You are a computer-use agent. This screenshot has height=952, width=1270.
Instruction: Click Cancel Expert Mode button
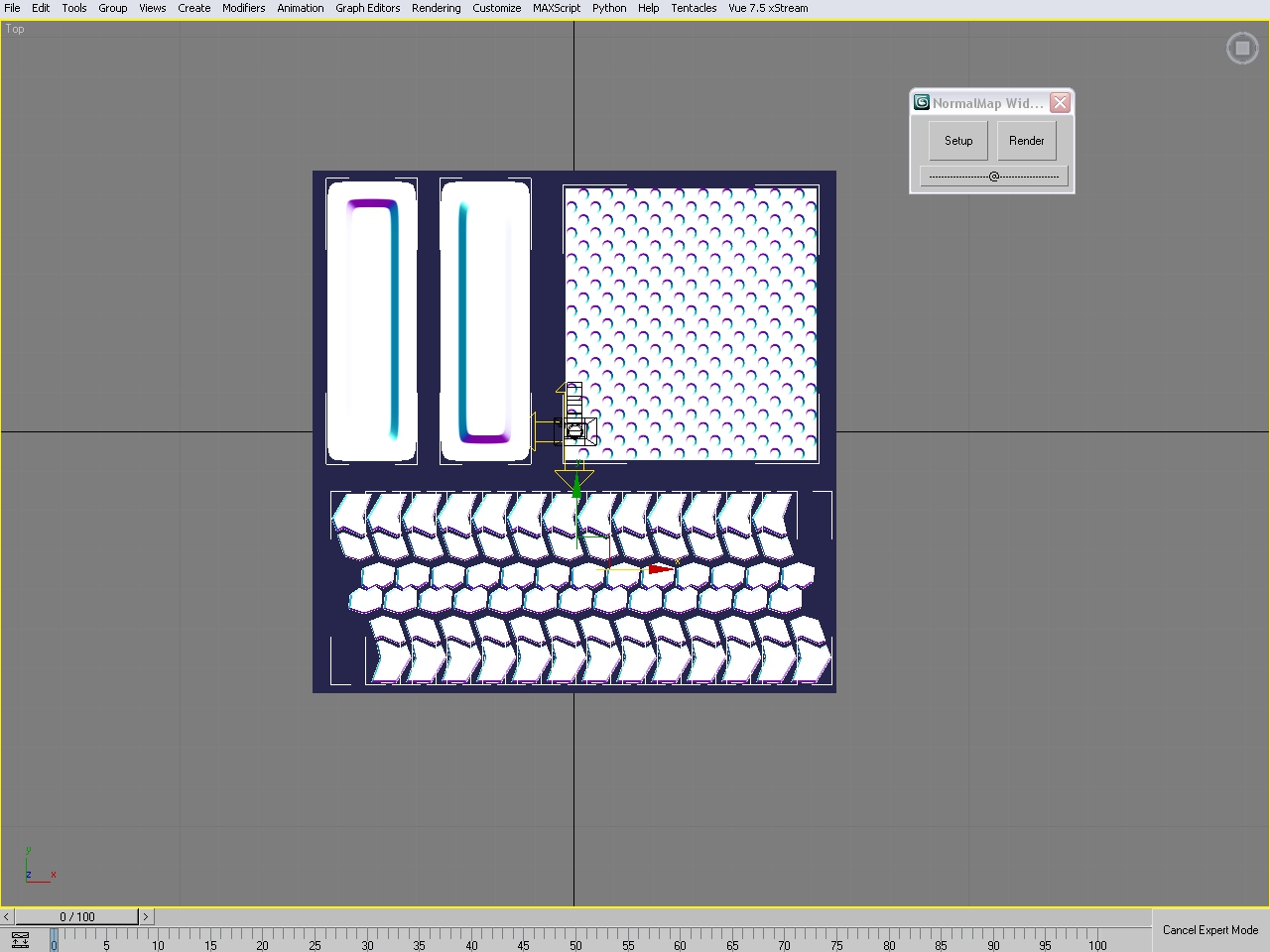(1209, 930)
